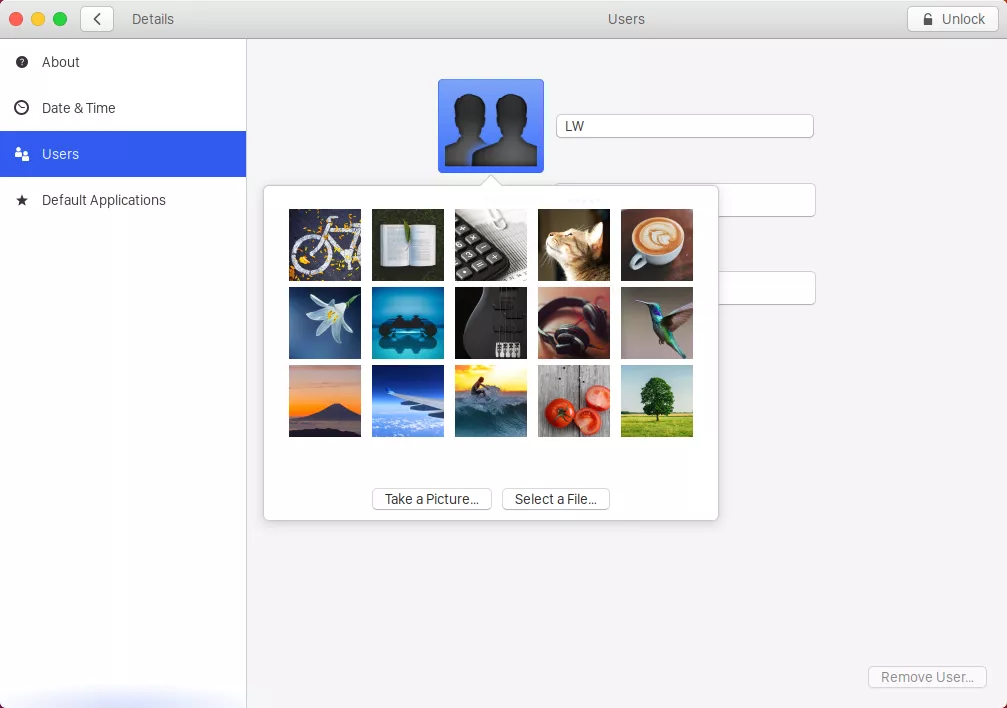Open the About section
Screen dimensions: 1007x708
(123, 62)
